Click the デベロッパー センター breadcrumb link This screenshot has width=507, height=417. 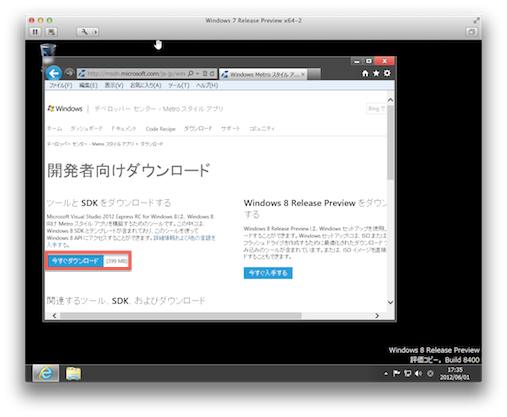[90, 144]
